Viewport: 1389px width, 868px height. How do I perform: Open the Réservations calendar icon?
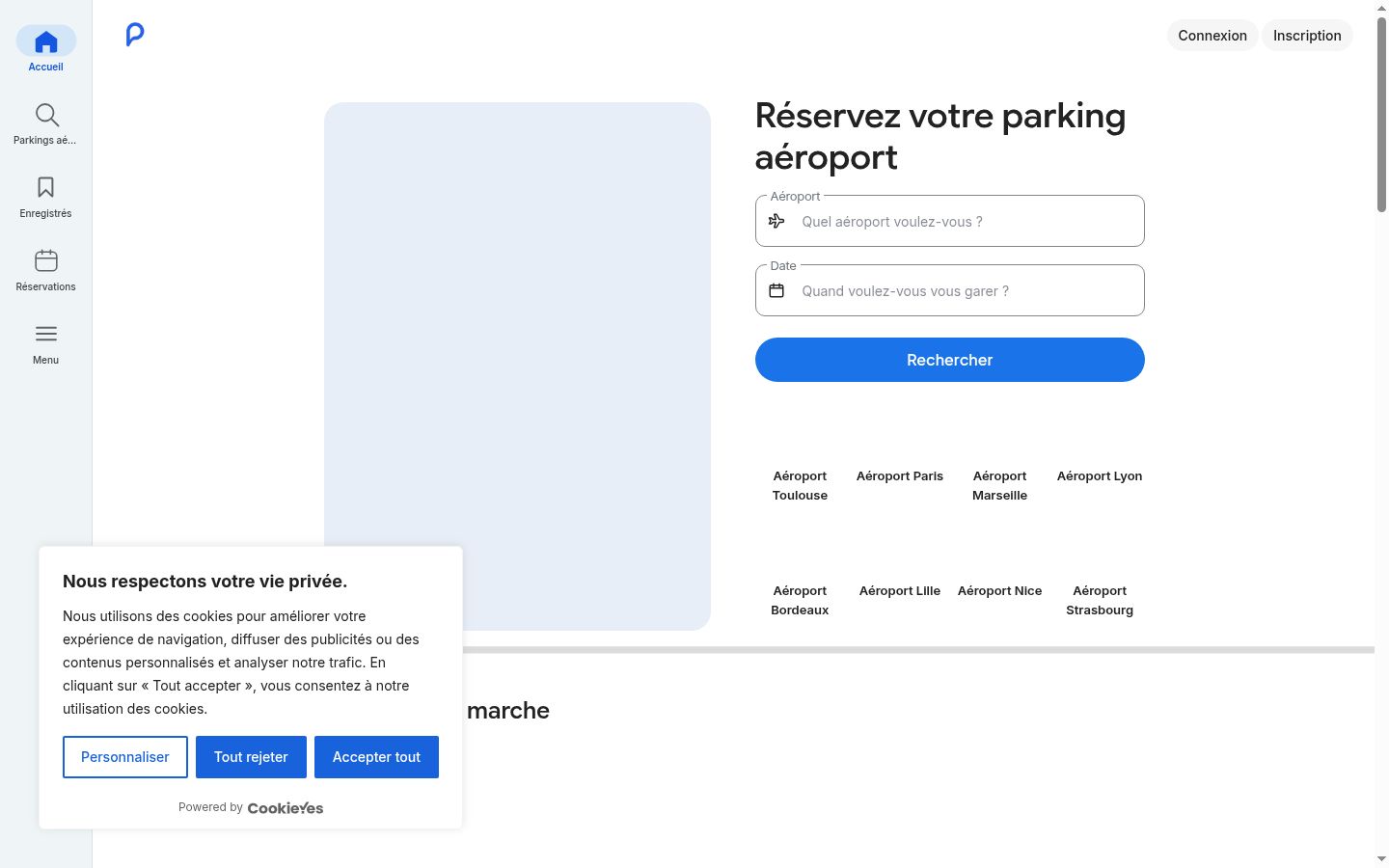(46, 260)
